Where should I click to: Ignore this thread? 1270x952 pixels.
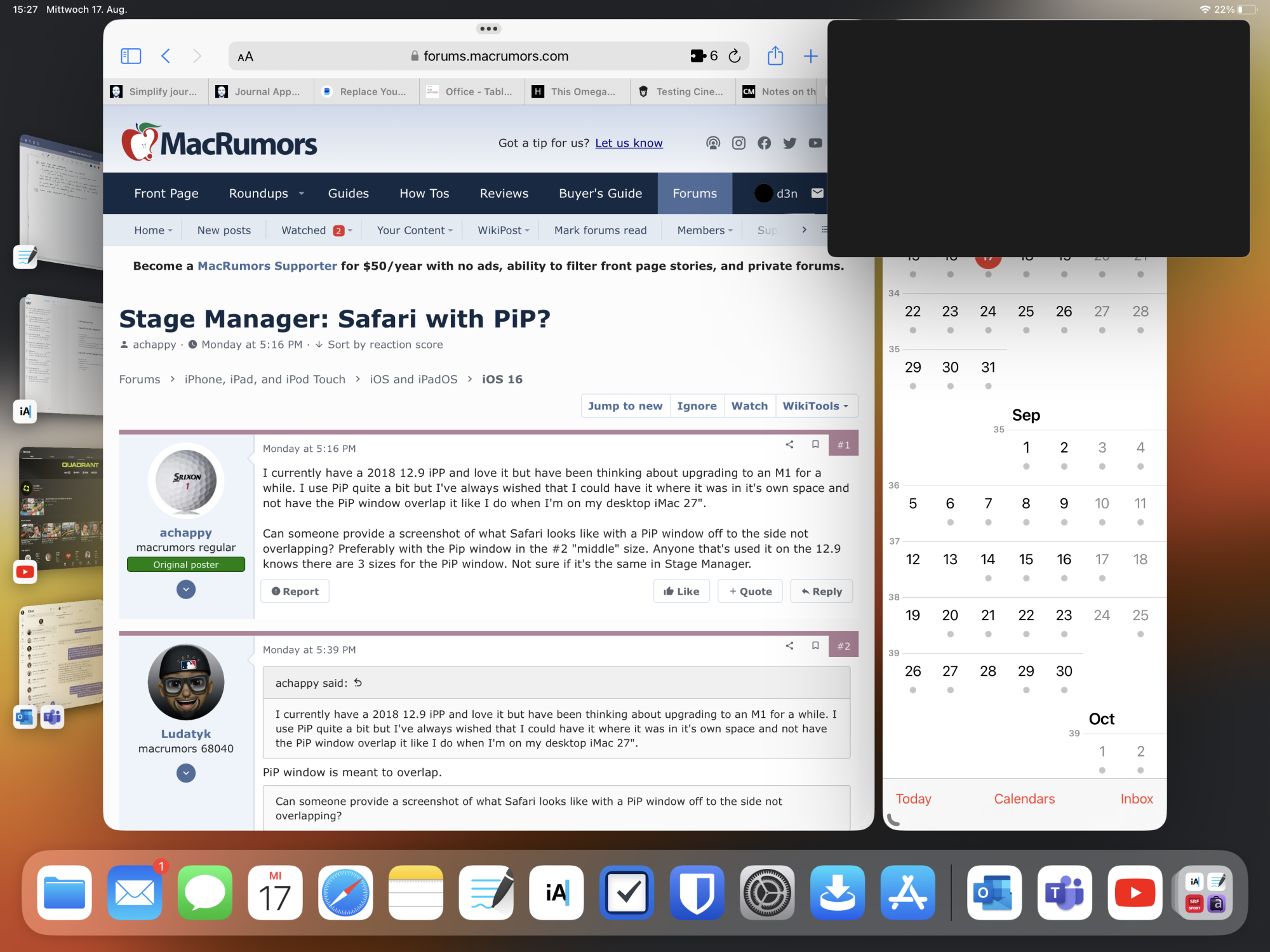697,406
